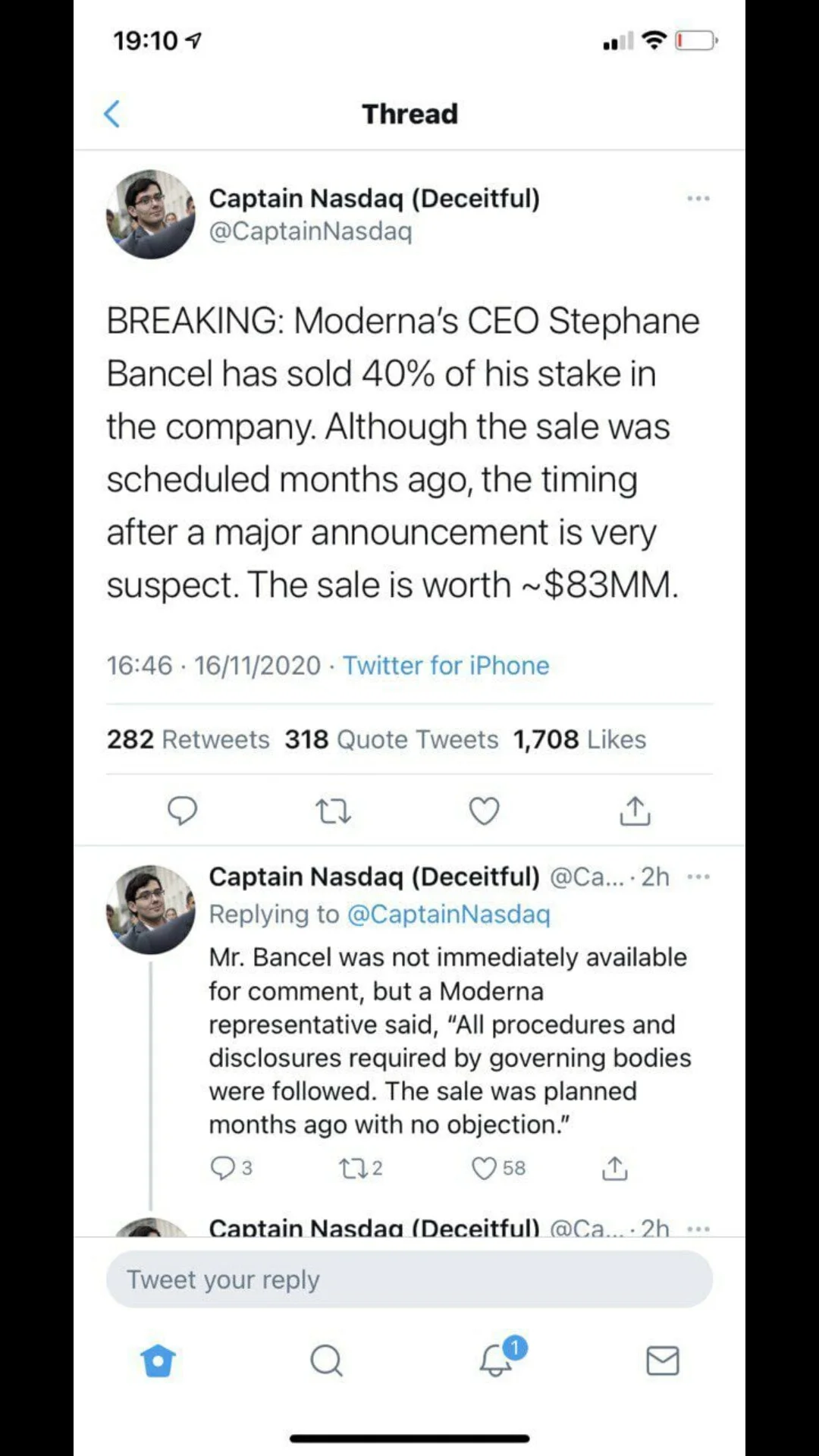This screenshot has width=819, height=1456.
Task: Open Captain Nasdaq profile picture on main tweet
Action: (x=150, y=214)
